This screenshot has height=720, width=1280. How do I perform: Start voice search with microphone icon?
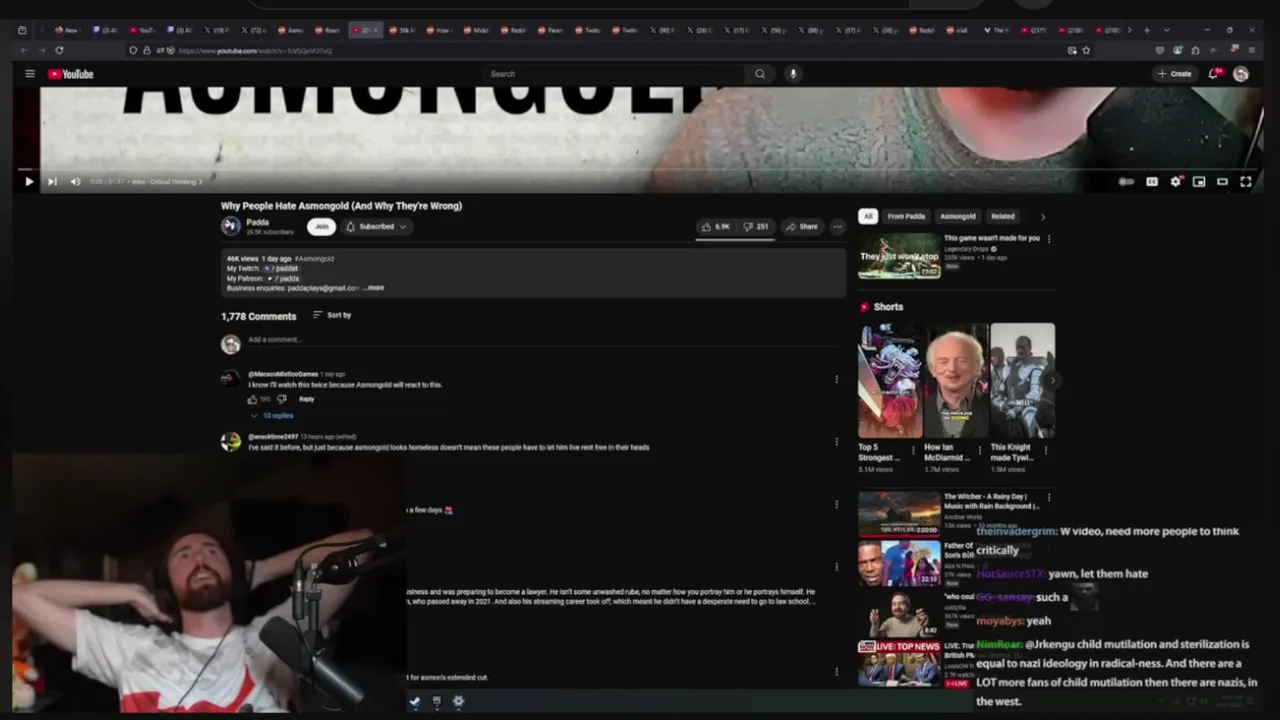pos(793,74)
